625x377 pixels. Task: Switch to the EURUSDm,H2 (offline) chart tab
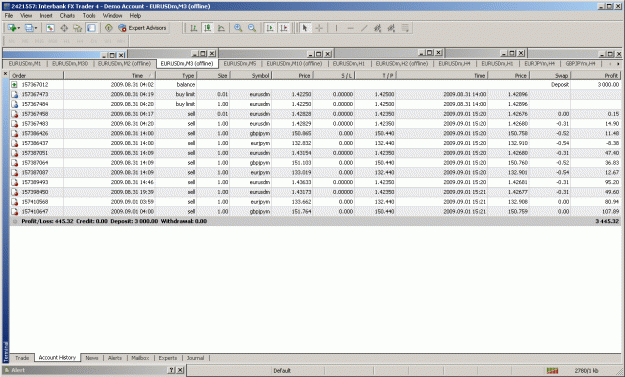pyautogui.click(x=402, y=64)
